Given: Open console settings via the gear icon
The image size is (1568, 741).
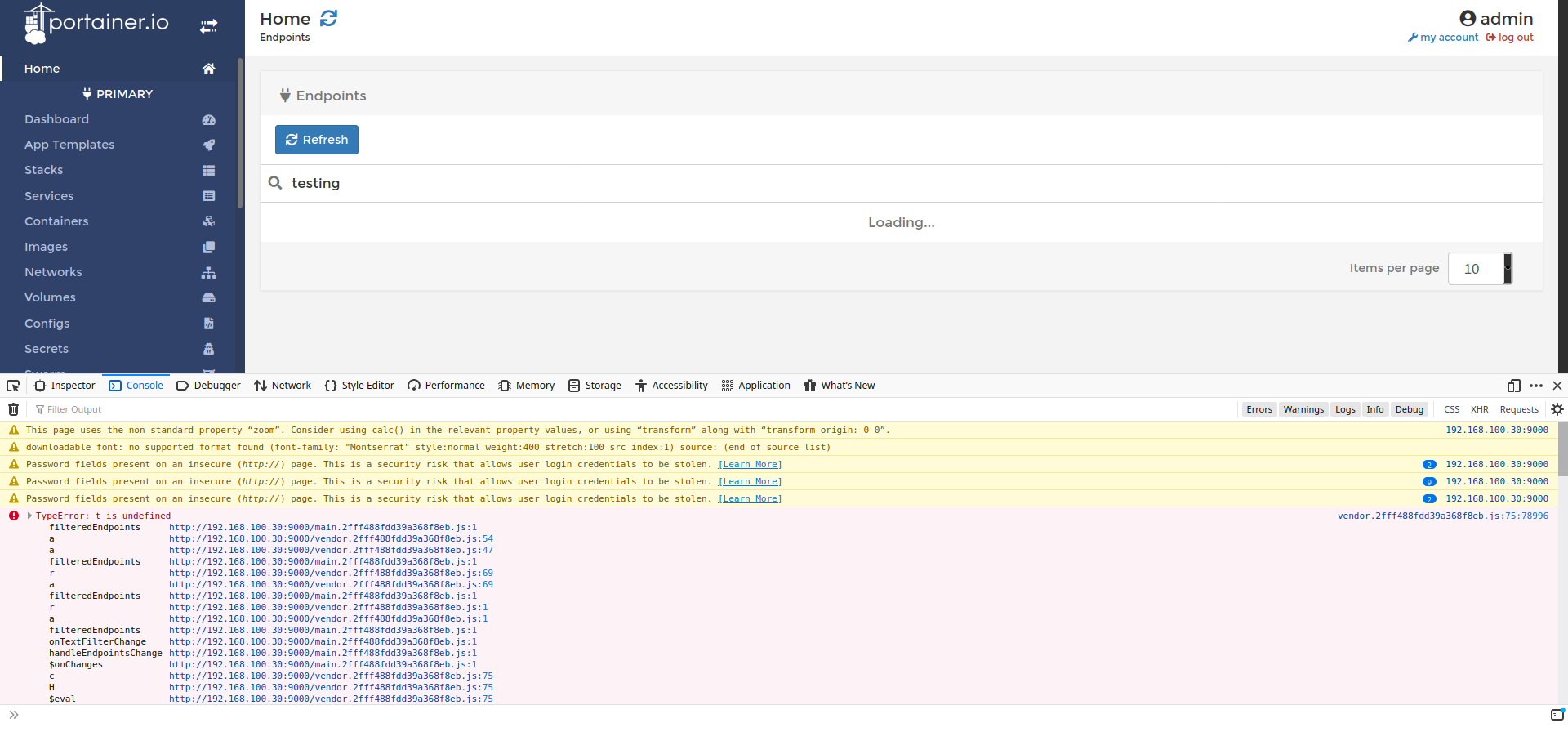Looking at the screenshot, I should (x=1558, y=408).
